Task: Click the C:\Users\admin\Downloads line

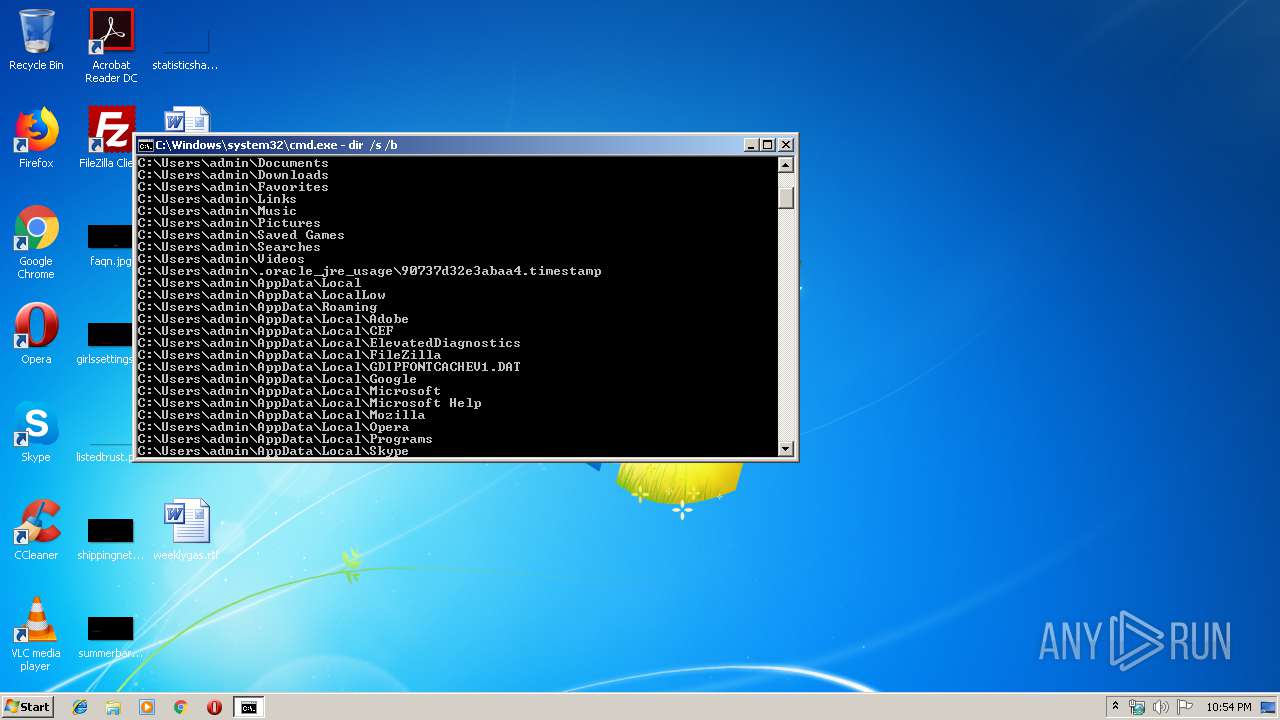Action: 233,175
